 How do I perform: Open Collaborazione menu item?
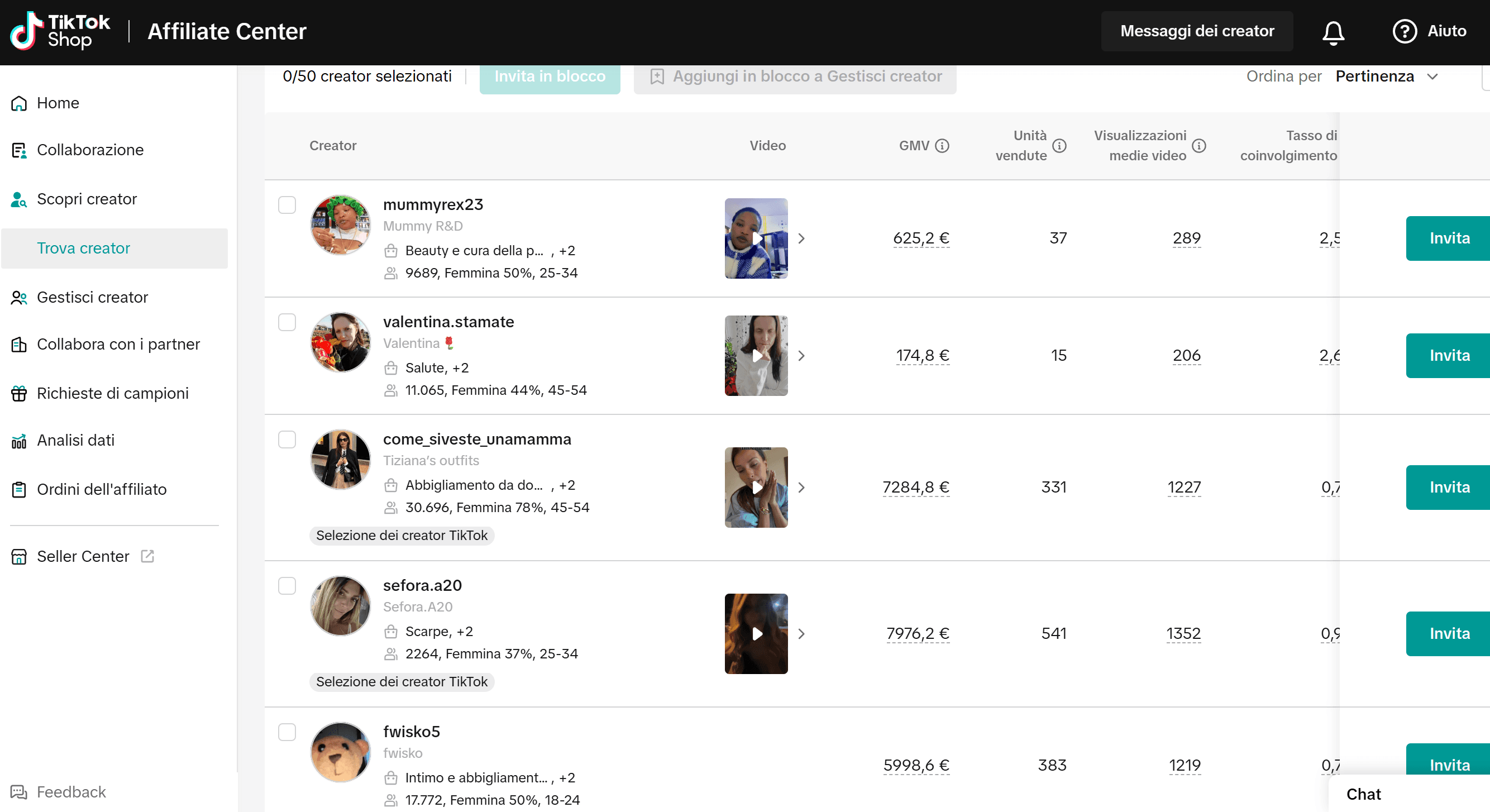[90, 150]
